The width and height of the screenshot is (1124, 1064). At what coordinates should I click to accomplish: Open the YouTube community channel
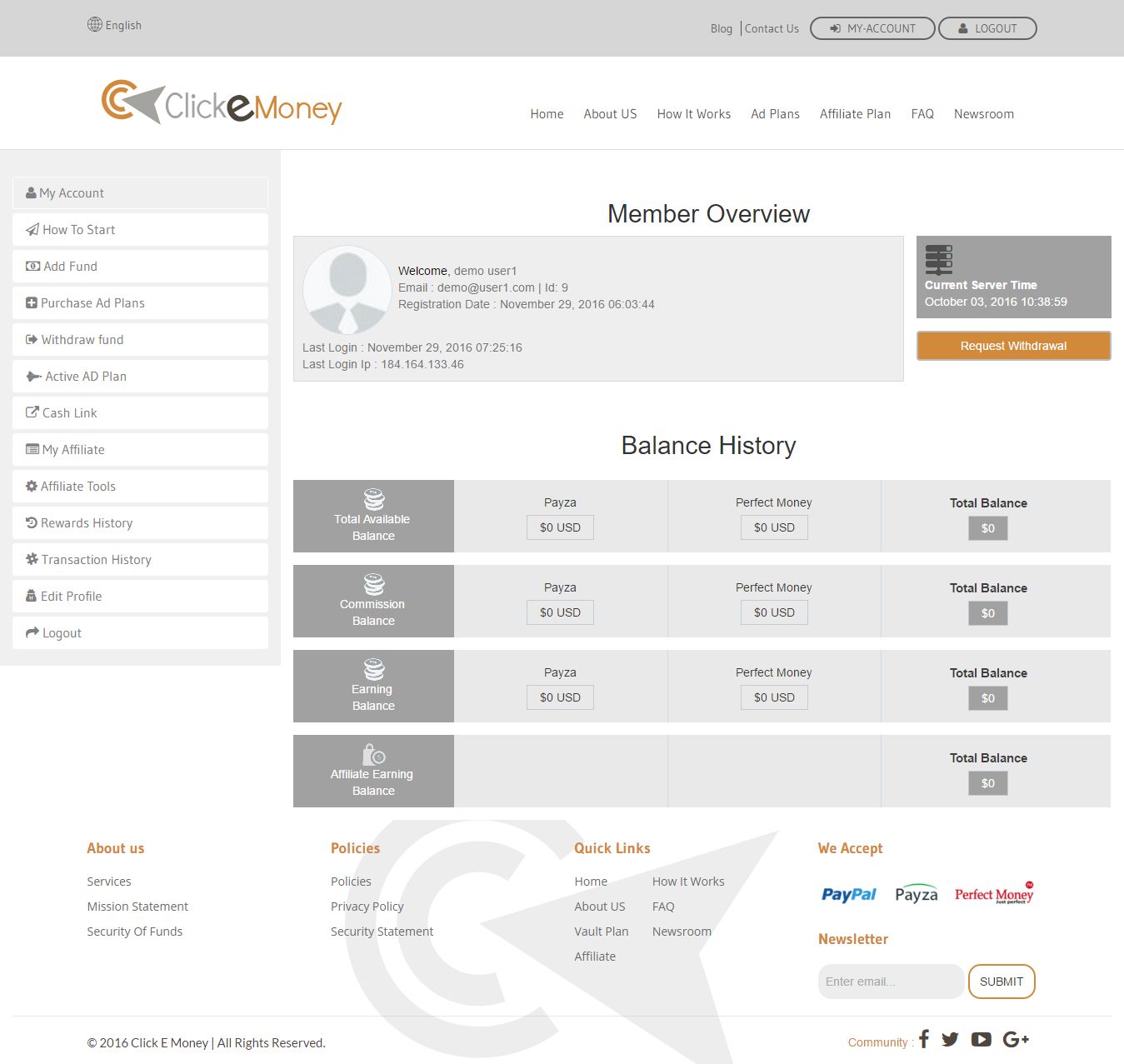click(x=982, y=1040)
